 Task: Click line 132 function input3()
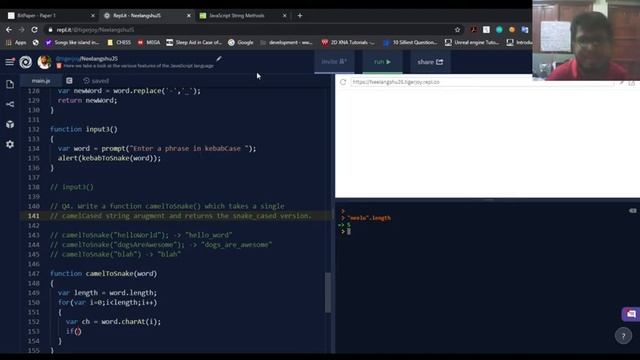click(x=84, y=129)
